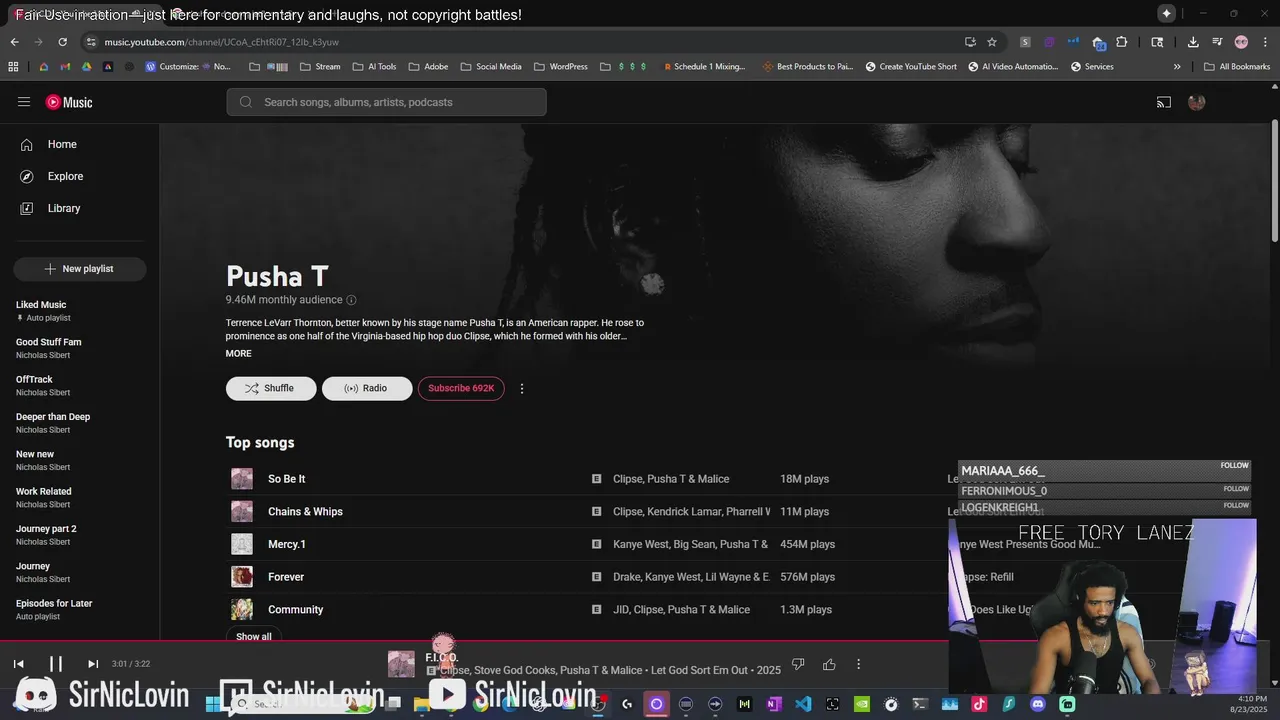Skip to the previous track
The width and height of the screenshot is (1280, 720).
[x=18, y=664]
